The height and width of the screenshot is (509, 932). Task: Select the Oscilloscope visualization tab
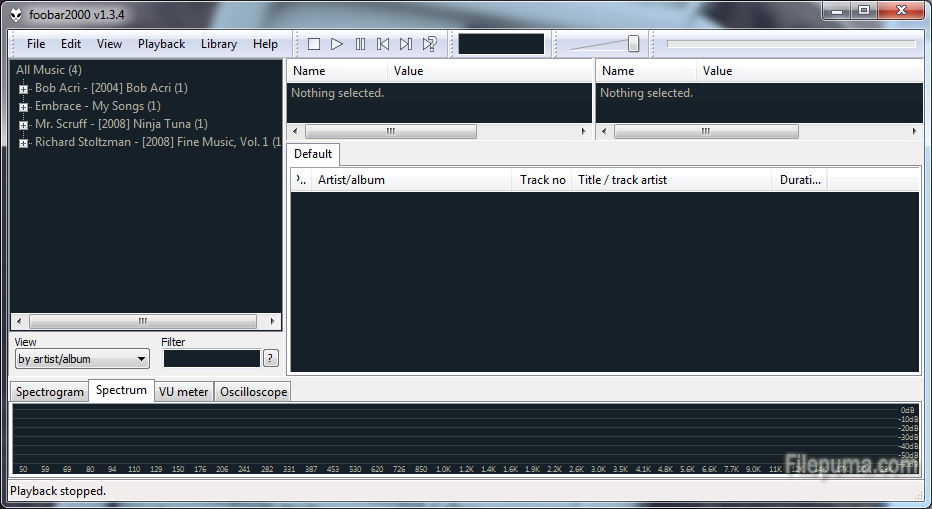(x=253, y=392)
